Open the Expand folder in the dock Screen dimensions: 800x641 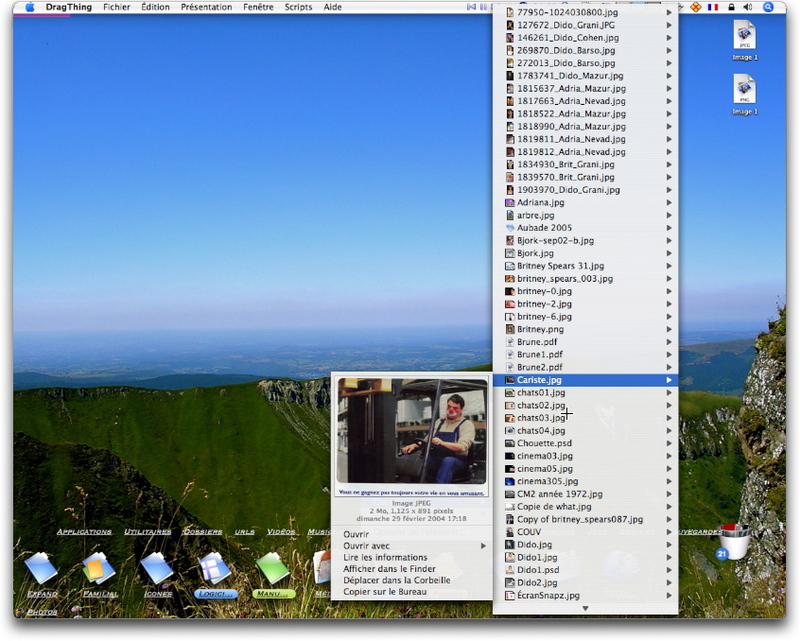(x=41, y=569)
